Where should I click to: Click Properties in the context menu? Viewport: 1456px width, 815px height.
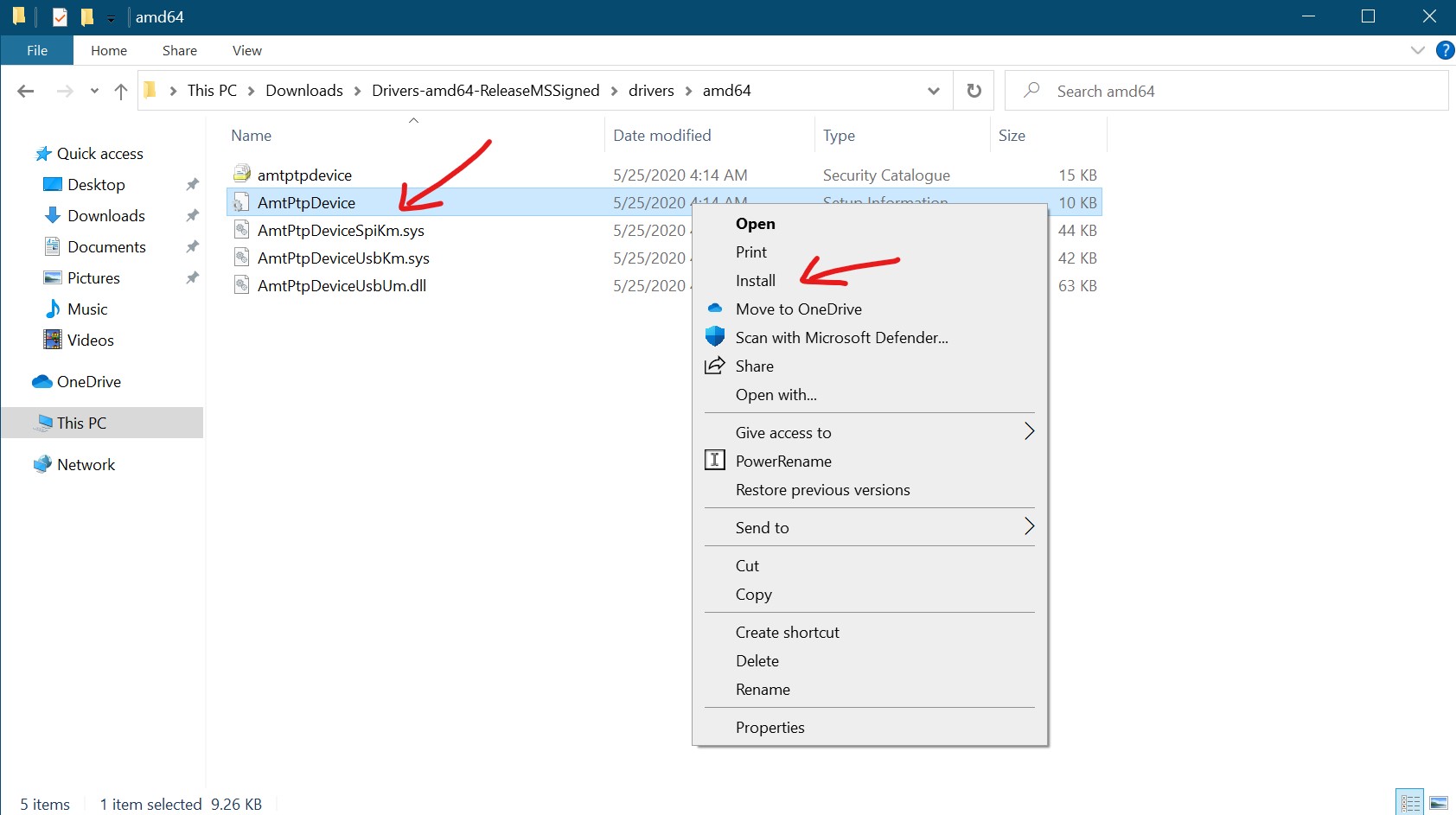coord(770,728)
